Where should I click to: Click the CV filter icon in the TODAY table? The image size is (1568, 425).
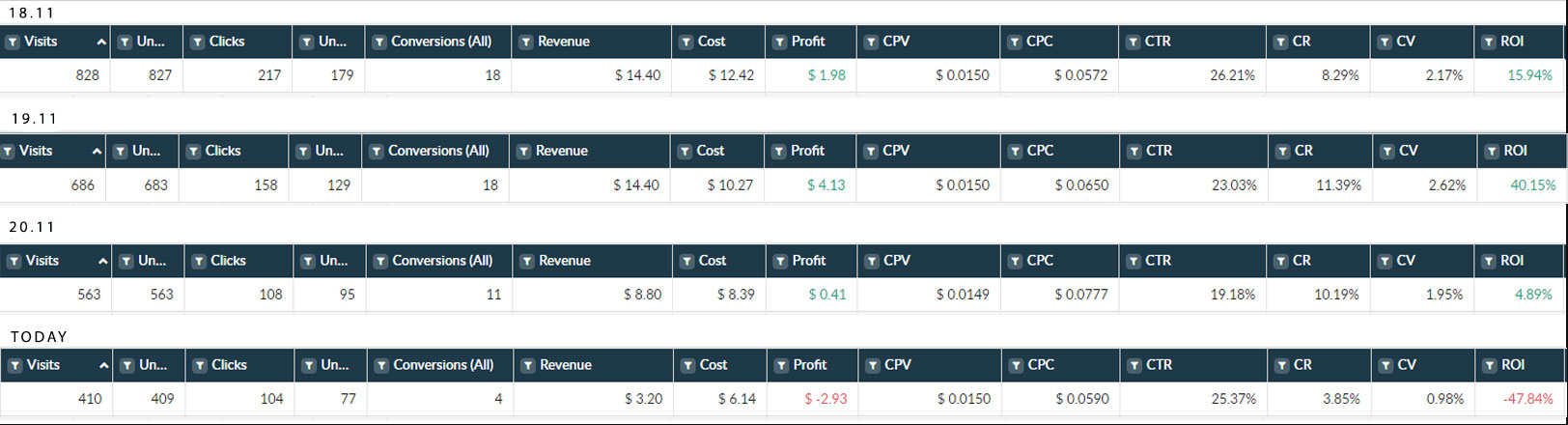(x=1386, y=366)
